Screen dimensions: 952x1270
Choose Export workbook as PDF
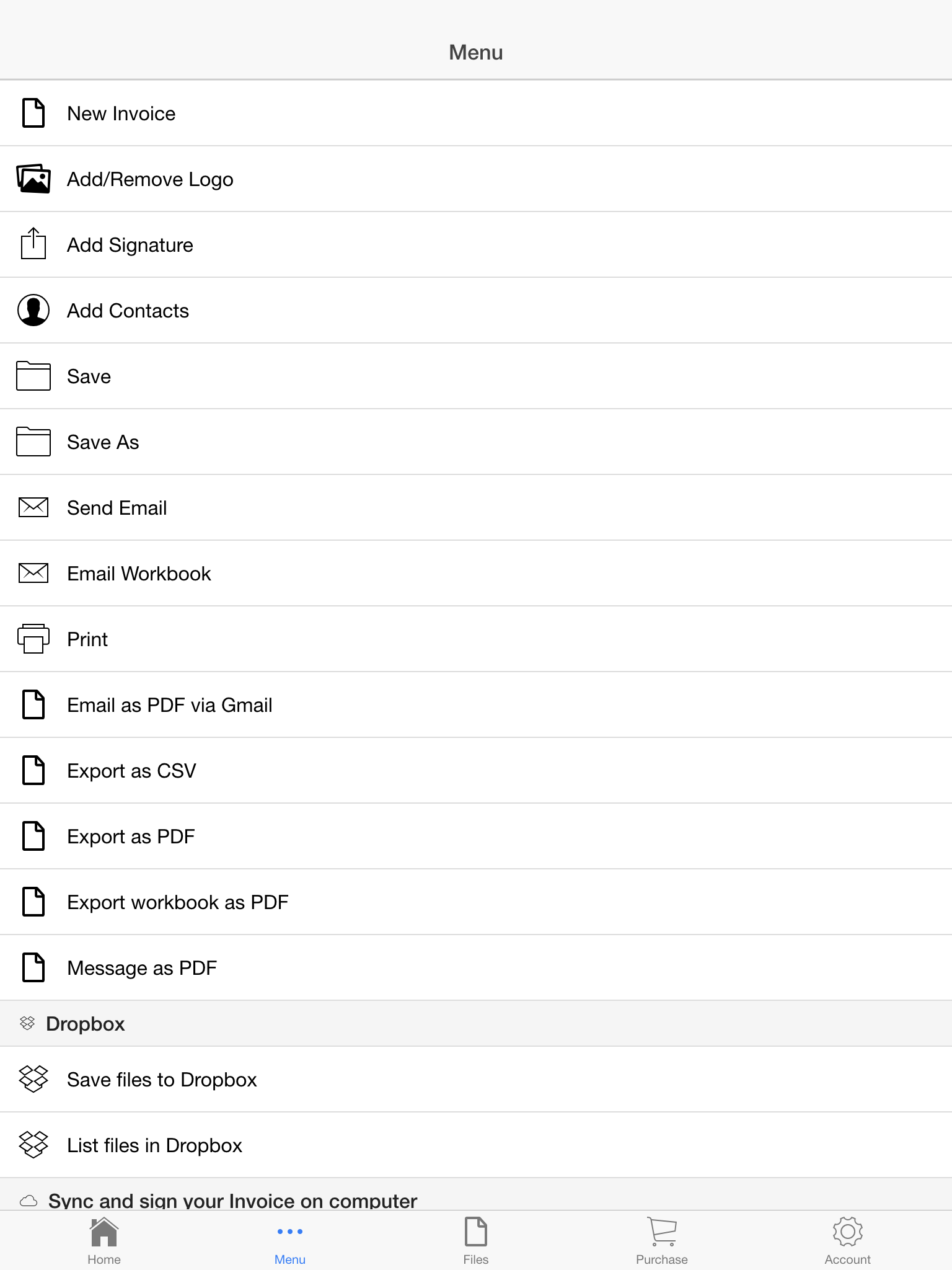[x=476, y=902]
